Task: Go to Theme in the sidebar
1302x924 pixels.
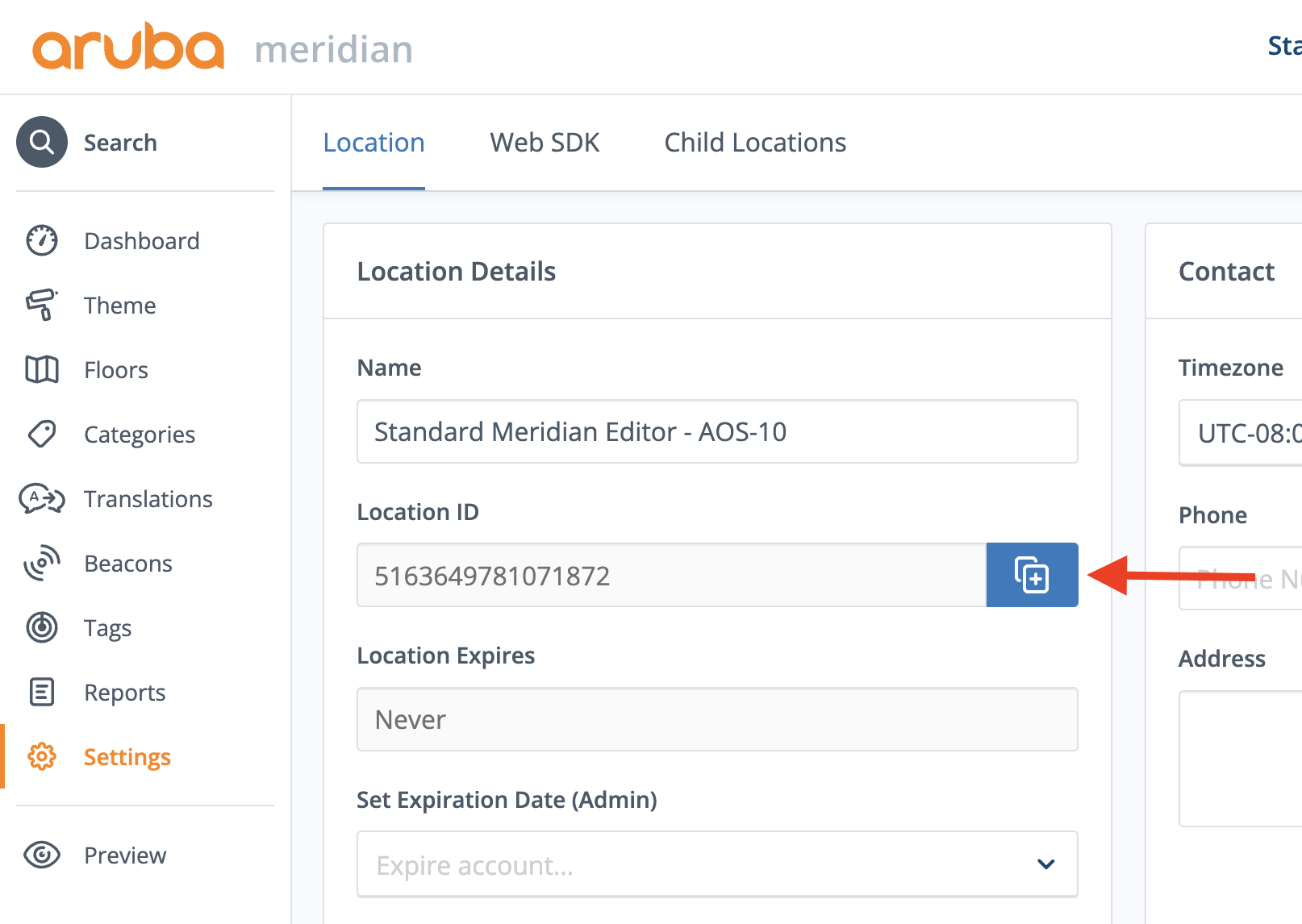Action: click(120, 306)
